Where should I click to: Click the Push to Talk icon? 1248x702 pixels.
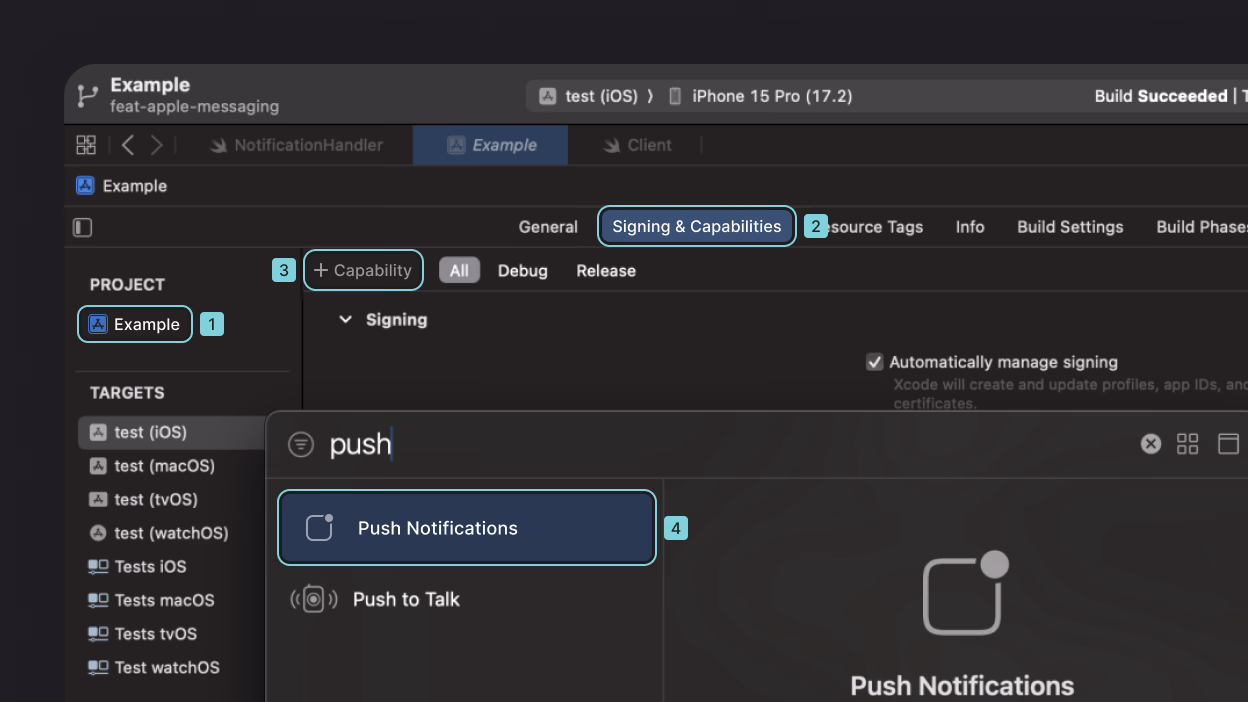click(x=313, y=599)
